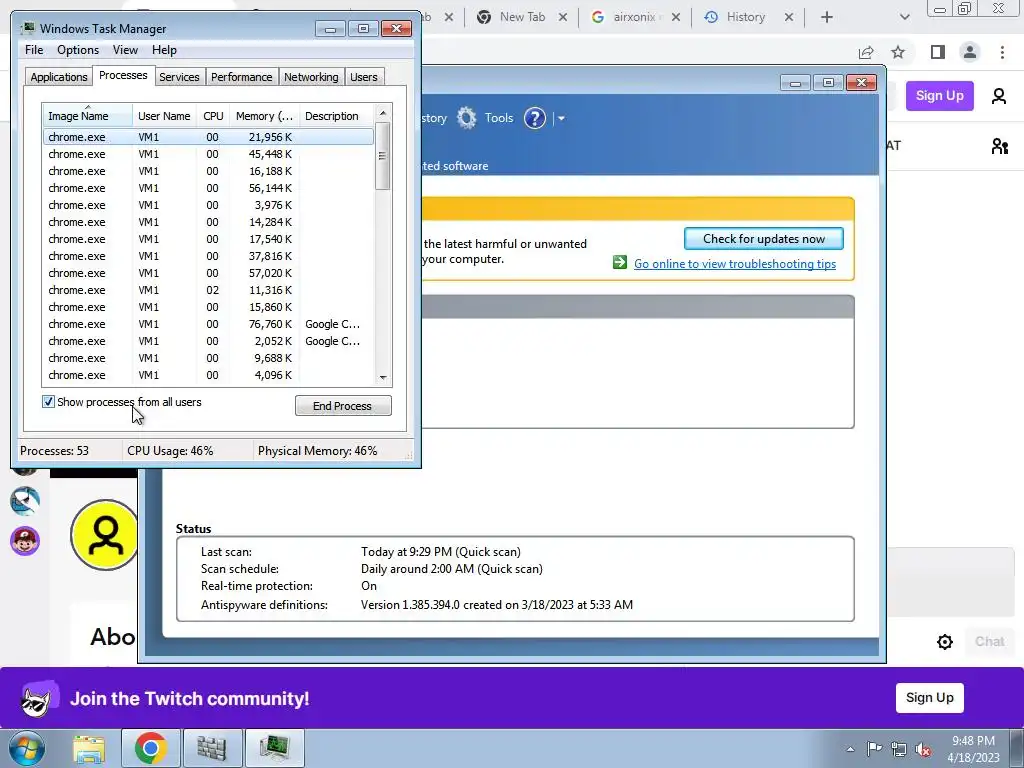Close the New Tab tab
Image resolution: width=1024 pixels, height=768 pixels.
point(563,17)
